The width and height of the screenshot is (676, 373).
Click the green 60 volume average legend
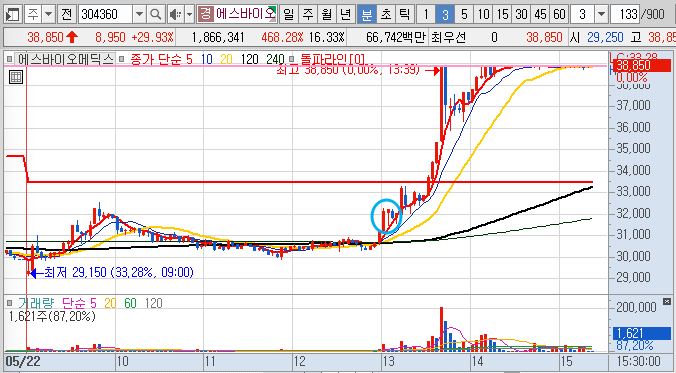point(130,303)
